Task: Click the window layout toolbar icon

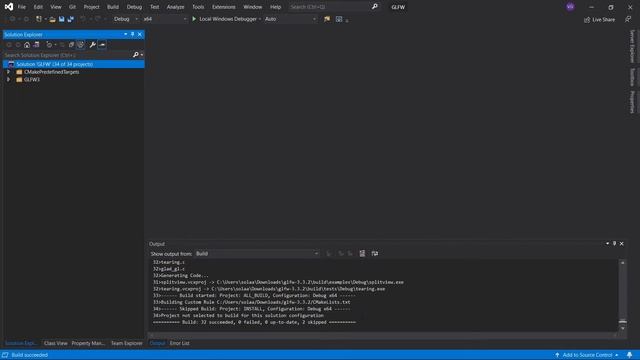Action: tap(339, 19)
